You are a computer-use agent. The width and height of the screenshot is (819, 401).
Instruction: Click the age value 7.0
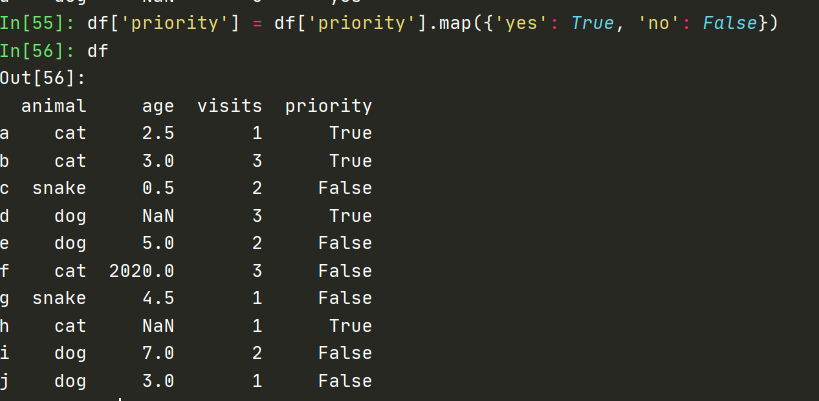(x=158, y=353)
